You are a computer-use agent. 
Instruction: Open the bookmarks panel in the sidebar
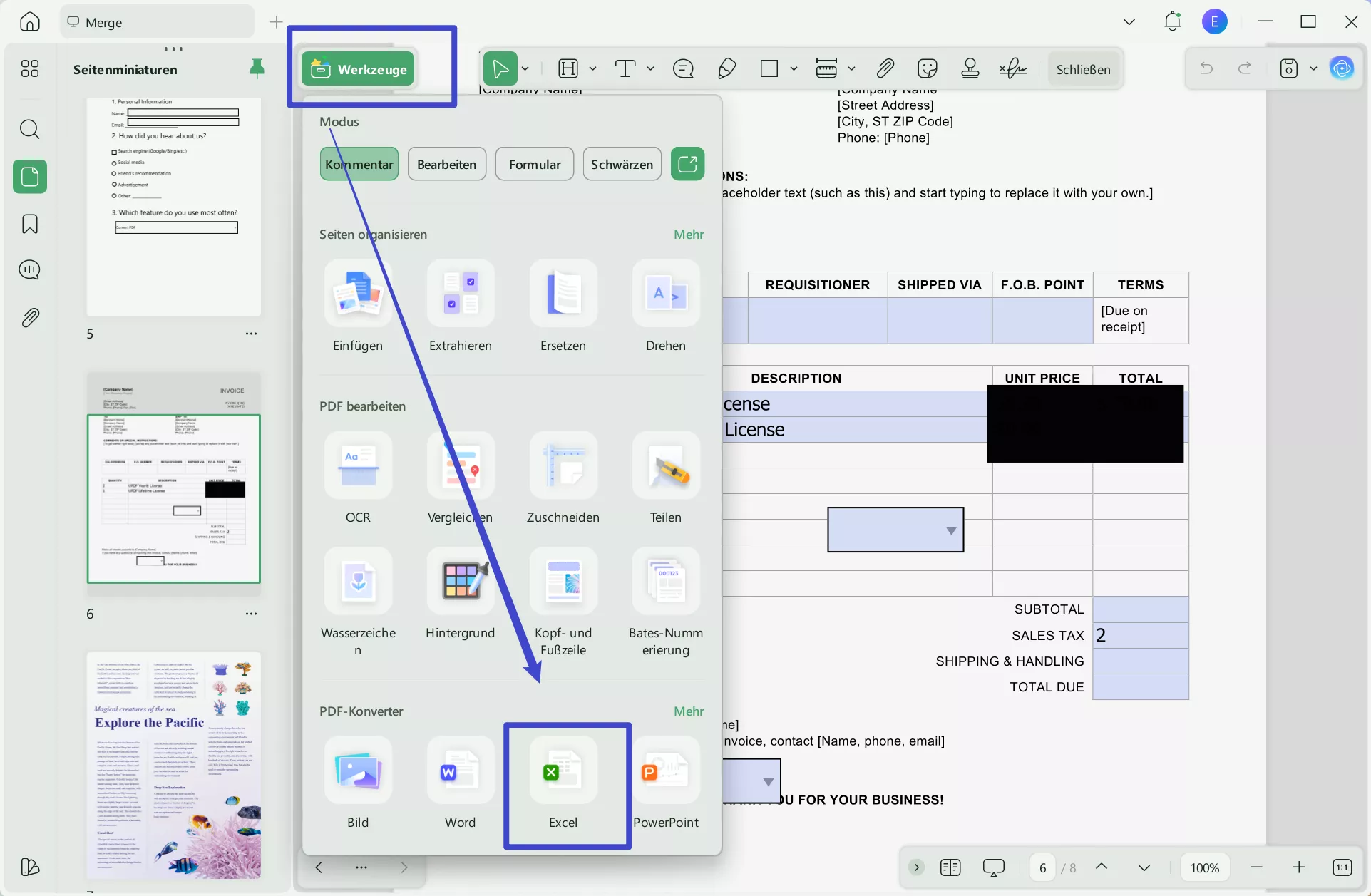pyautogui.click(x=29, y=224)
